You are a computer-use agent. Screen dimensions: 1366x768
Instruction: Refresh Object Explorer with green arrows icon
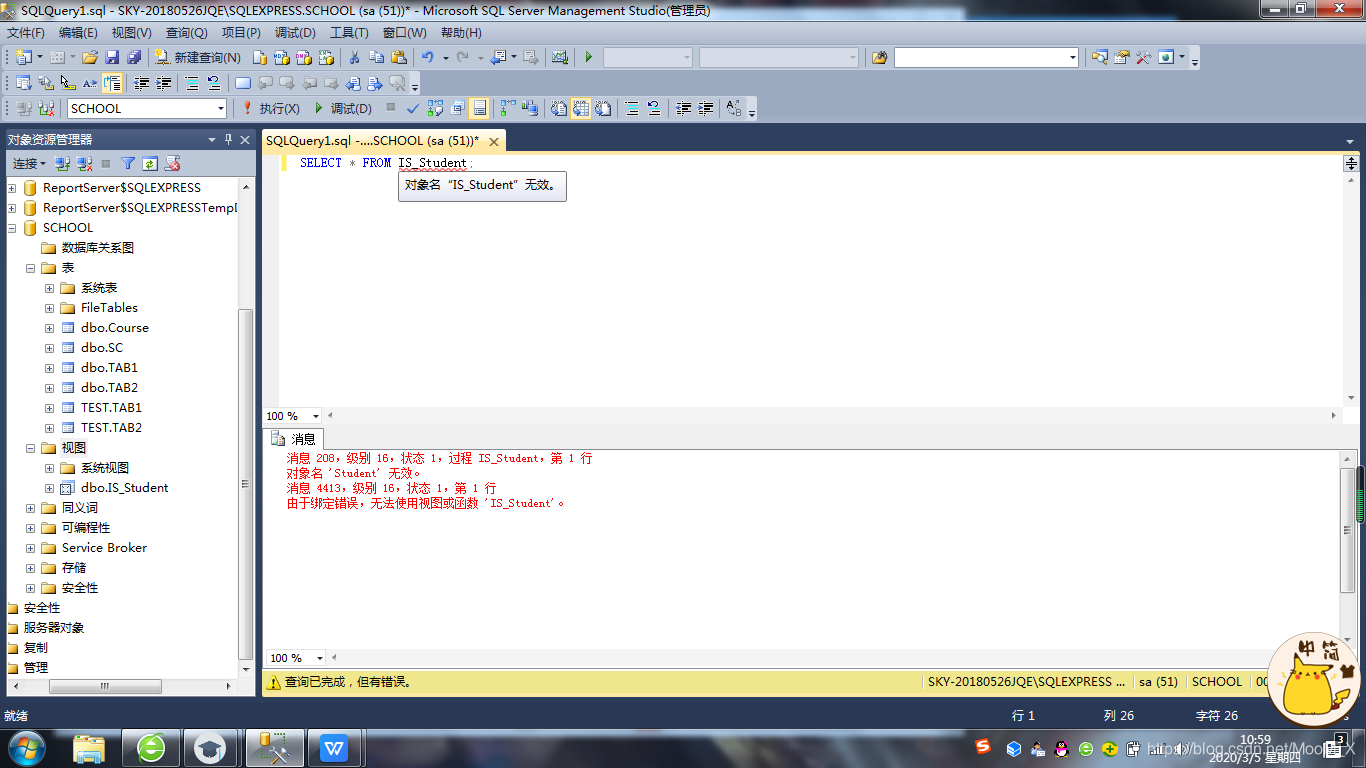150,163
